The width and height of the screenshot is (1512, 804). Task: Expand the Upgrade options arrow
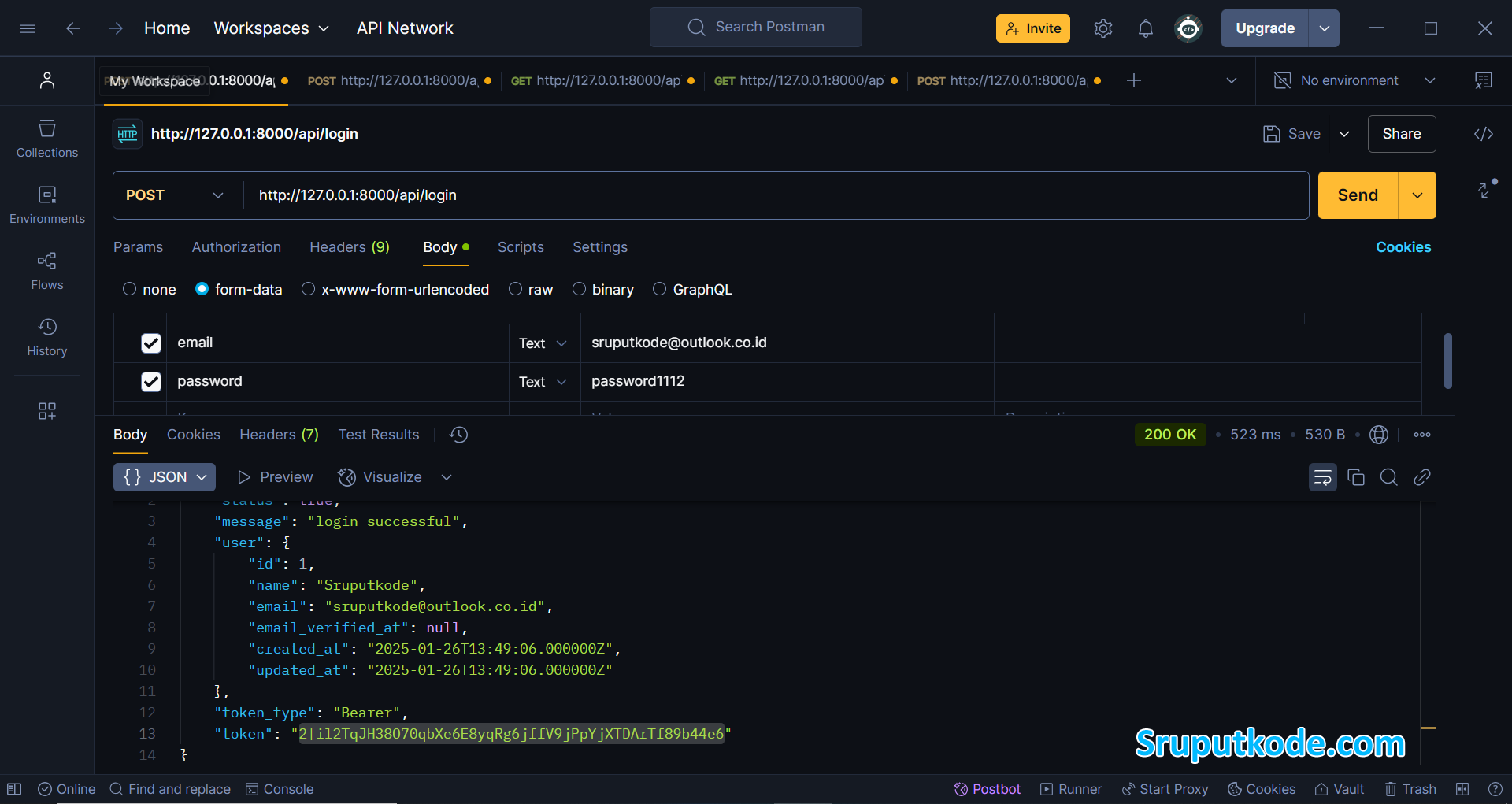click(1324, 28)
